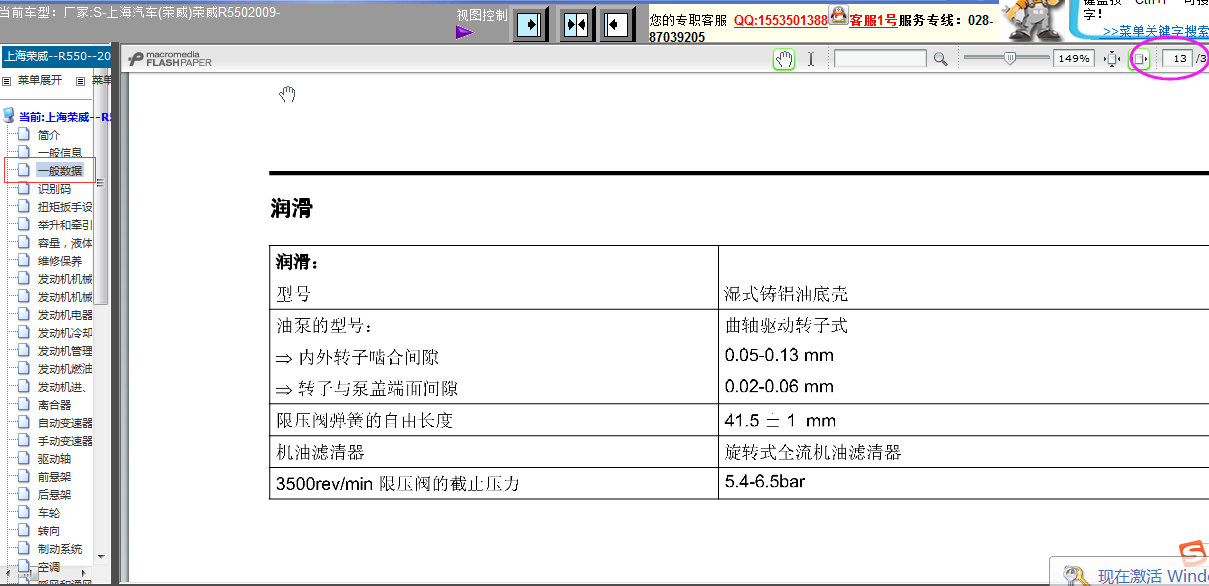This screenshot has height=586, width=1209.
Task: Click the computer icon beside 当前:上海荣威
Action: point(9,116)
